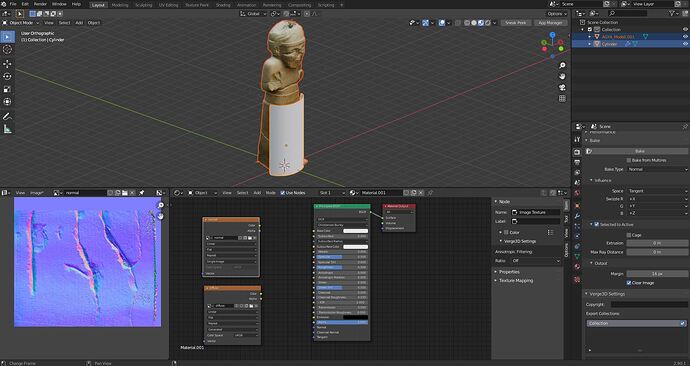Click the Bake button
690x366 pixels.
coord(639,151)
